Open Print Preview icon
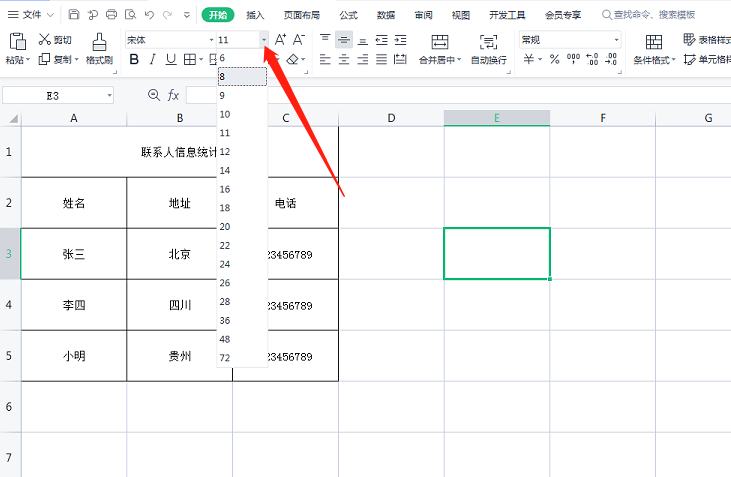 click(131, 14)
